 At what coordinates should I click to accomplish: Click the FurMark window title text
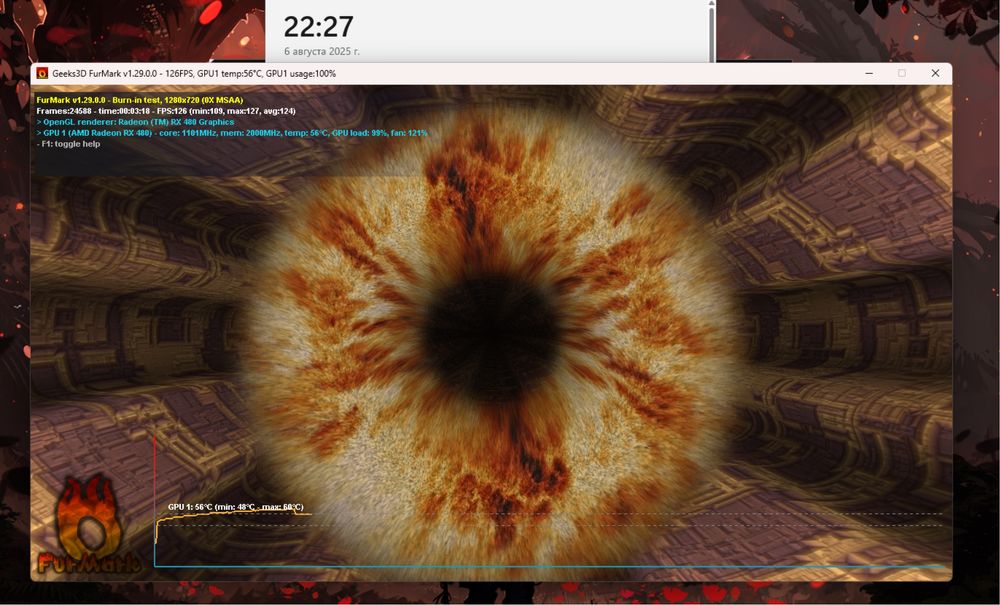pos(194,73)
